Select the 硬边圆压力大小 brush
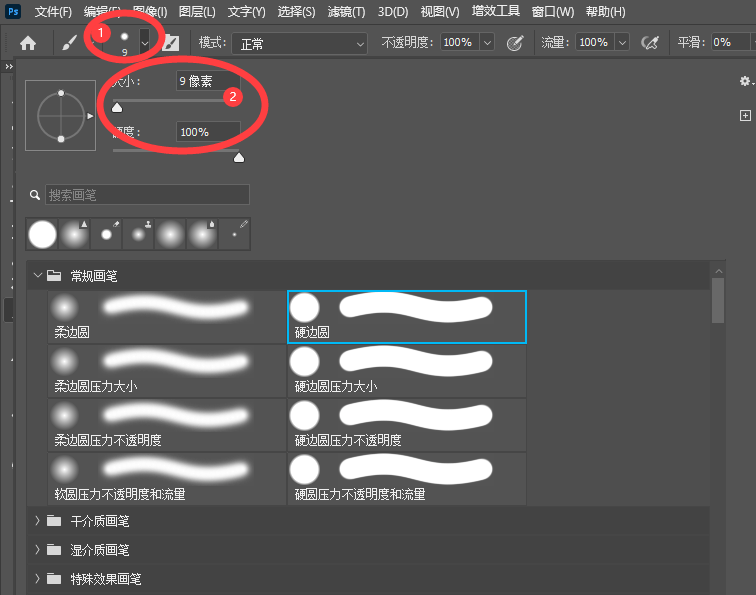 [407, 371]
